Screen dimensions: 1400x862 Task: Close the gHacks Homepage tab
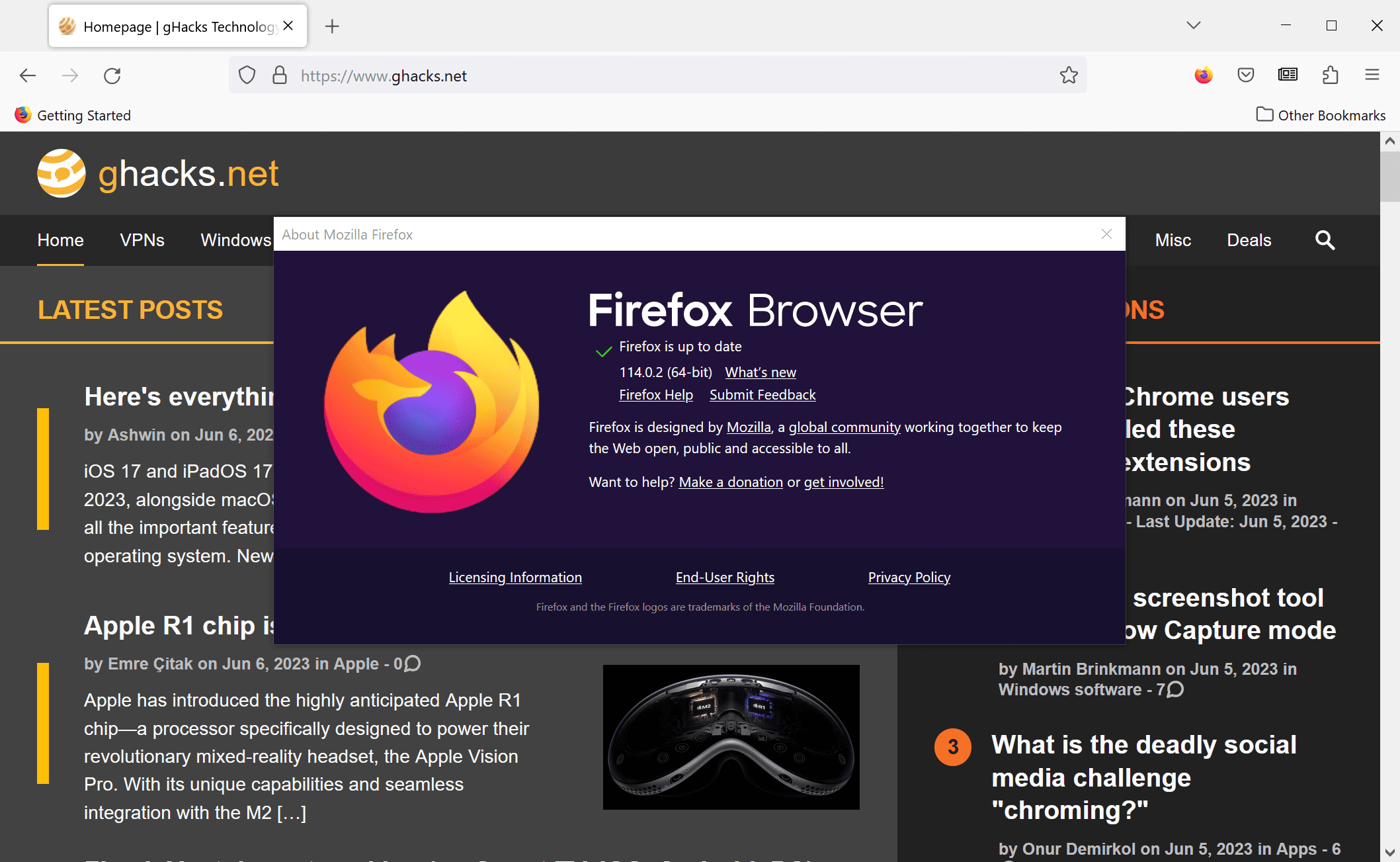click(288, 26)
